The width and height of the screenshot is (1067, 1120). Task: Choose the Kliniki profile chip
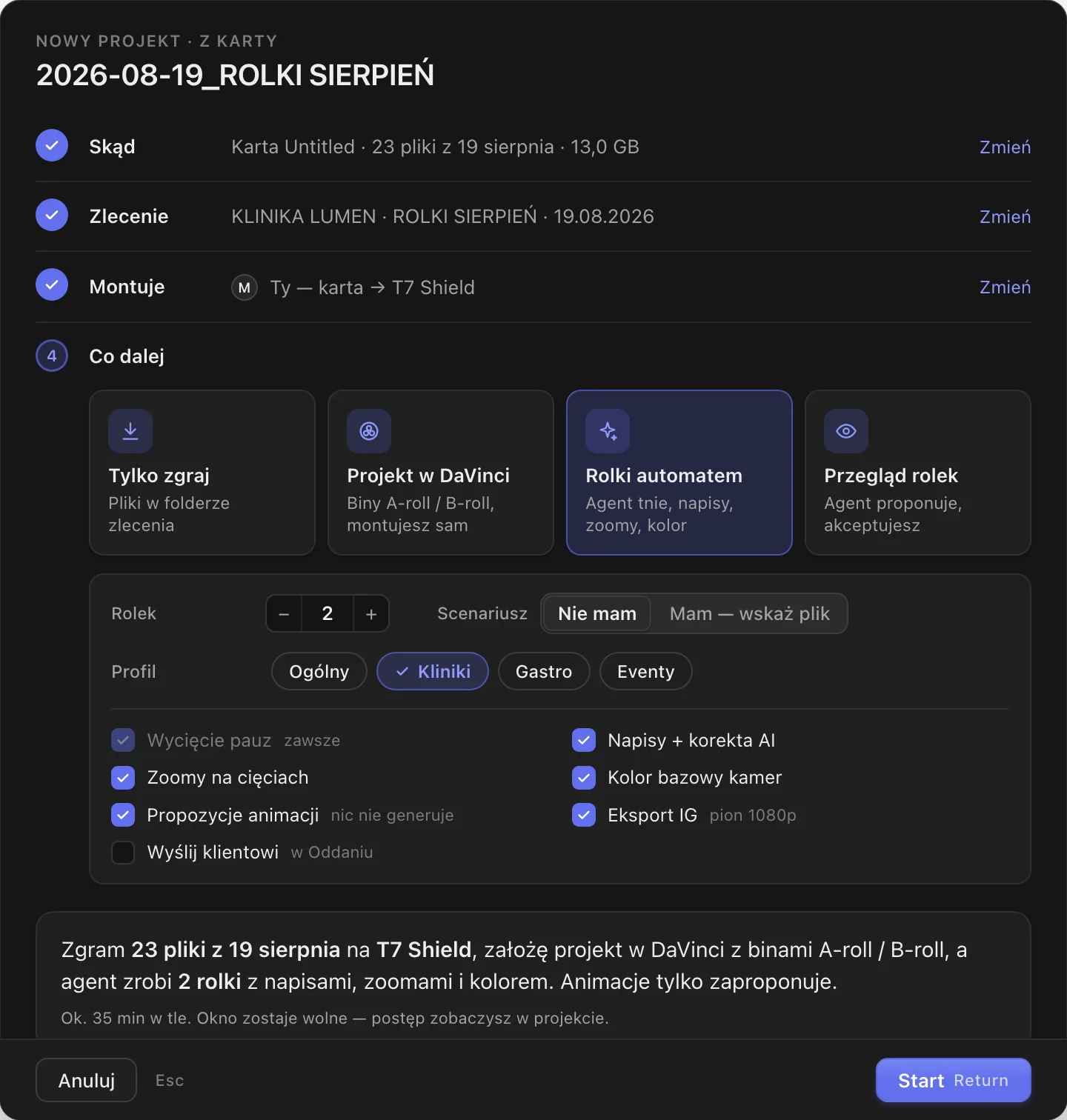pos(433,671)
